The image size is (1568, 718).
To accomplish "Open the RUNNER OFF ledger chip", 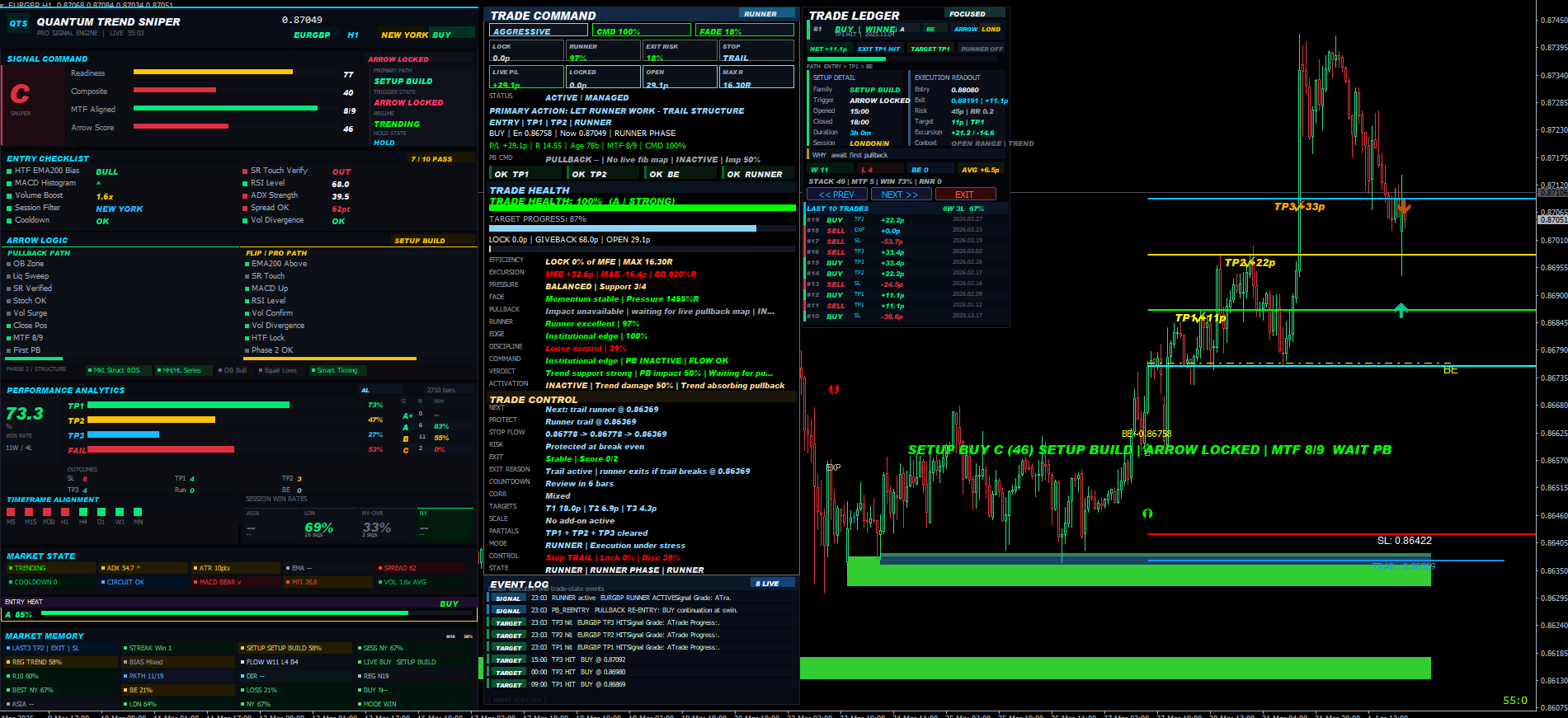I will coord(982,49).
